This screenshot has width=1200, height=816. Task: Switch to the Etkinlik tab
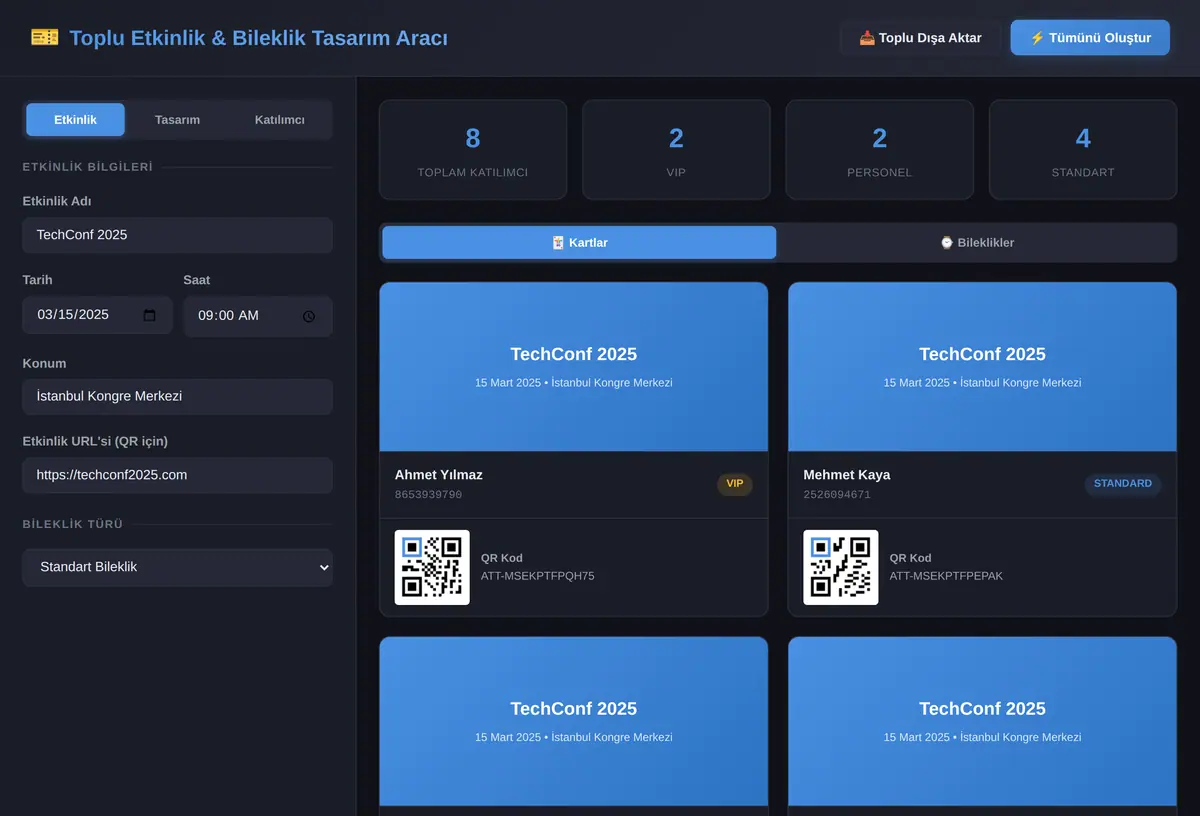(x=76, y=120)
